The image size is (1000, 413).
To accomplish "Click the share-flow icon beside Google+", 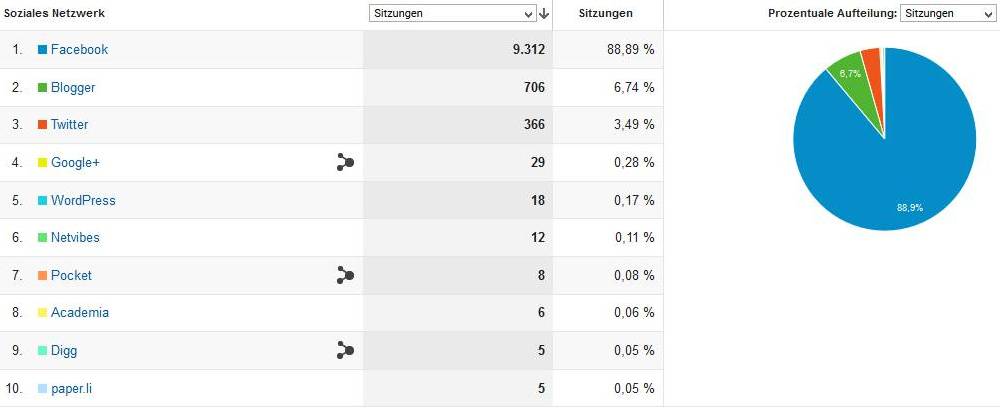I will click(346, 162).
